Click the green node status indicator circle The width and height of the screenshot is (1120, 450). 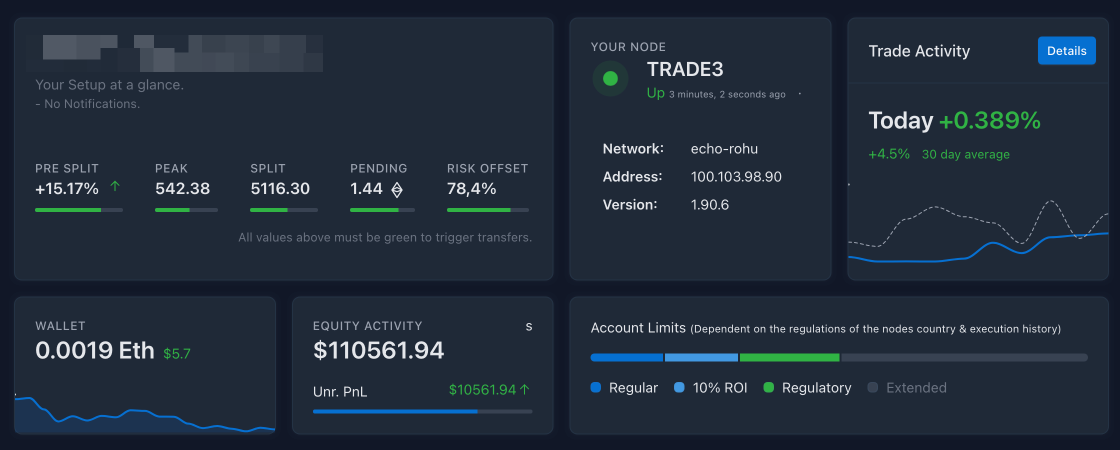tap(610, 78)
